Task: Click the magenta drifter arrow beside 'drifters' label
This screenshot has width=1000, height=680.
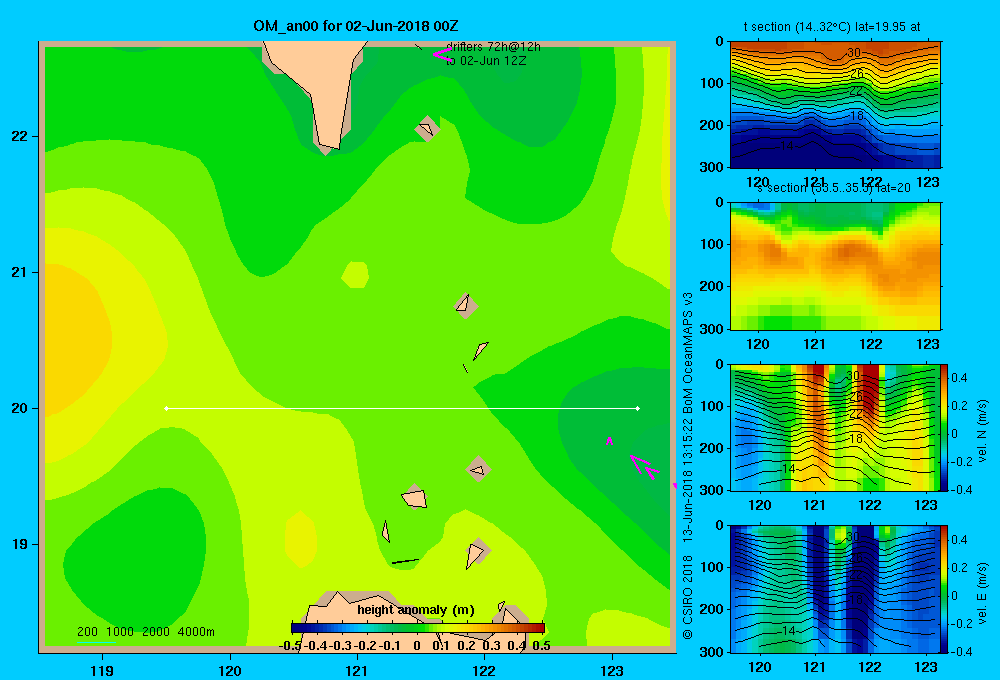Action: click(442, 54)
